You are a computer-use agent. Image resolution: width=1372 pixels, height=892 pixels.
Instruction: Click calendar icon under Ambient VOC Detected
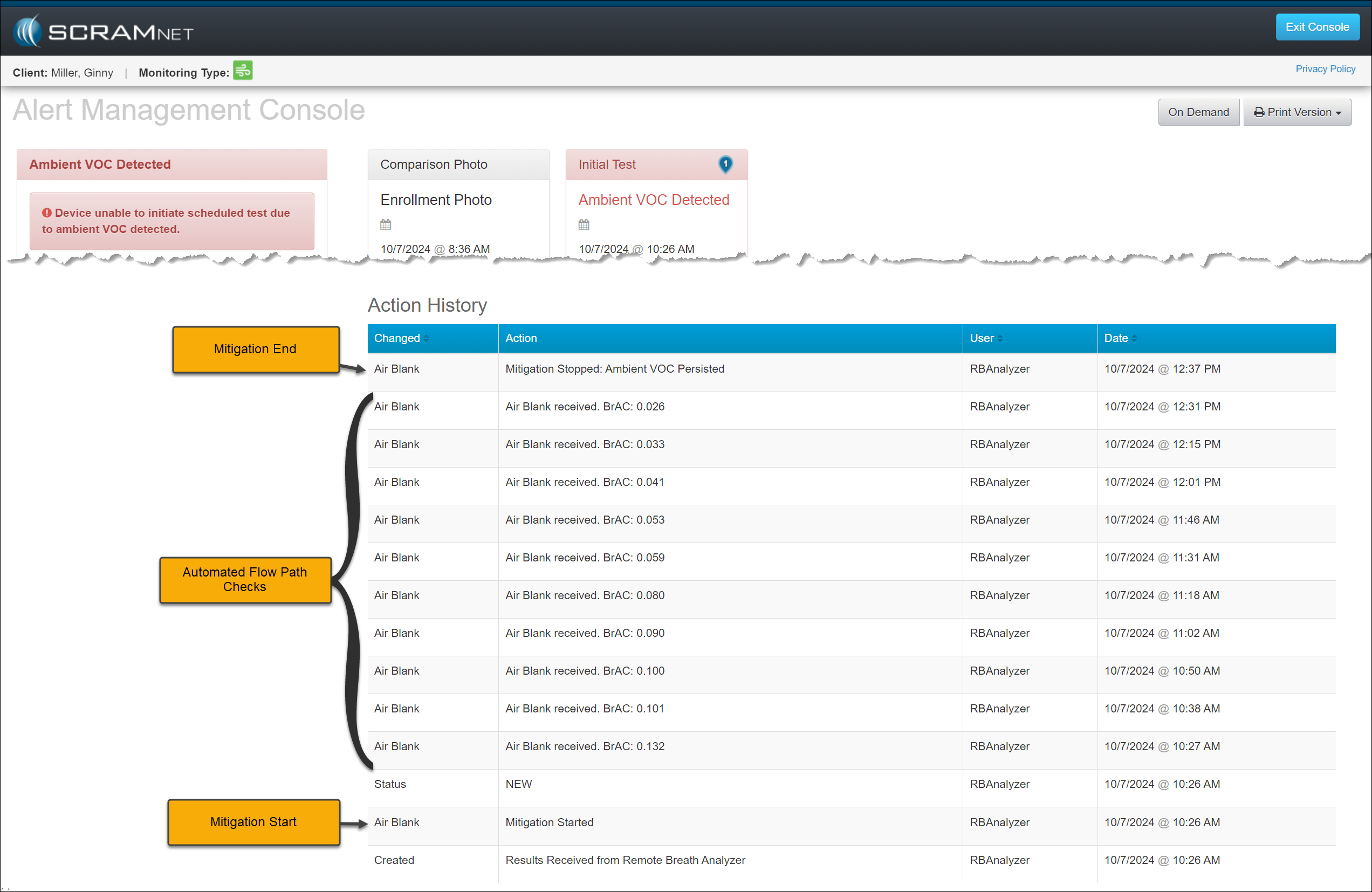coord(584,225)
